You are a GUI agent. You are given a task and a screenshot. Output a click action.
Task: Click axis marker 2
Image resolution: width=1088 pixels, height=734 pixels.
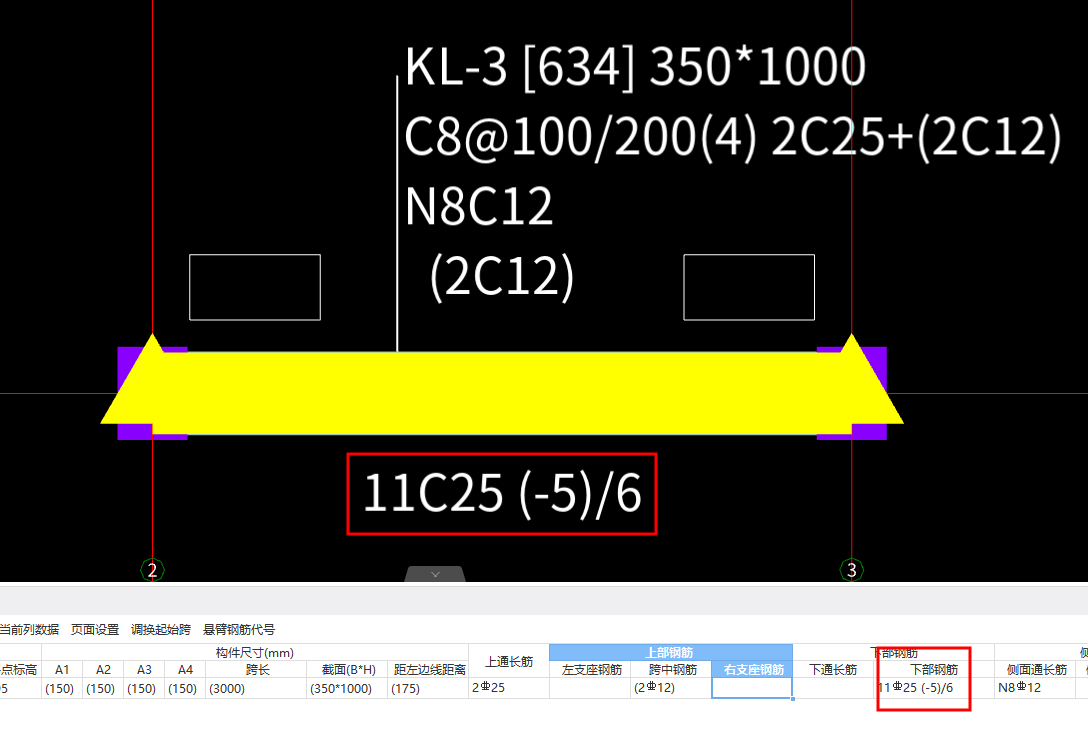(152, 570)
